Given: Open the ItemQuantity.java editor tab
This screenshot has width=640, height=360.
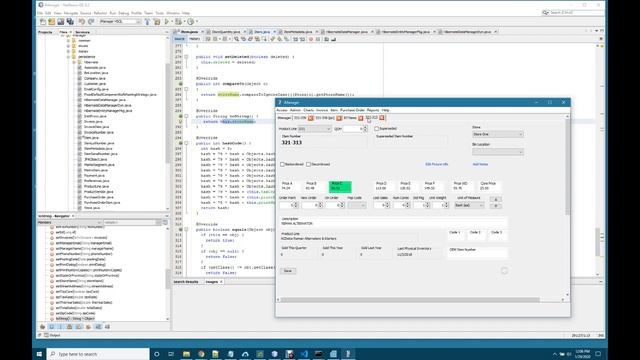Looking at the screenshot, I should click(225, 31).
